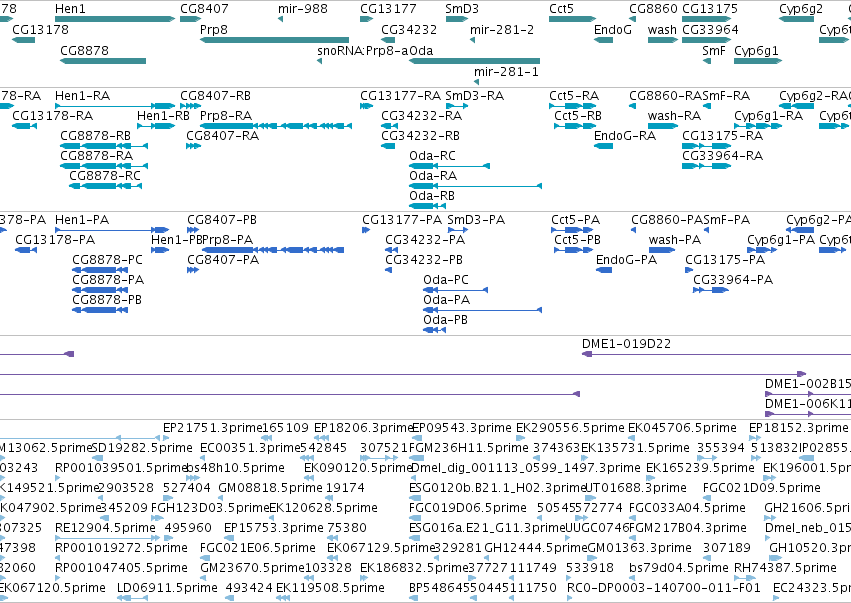Click the mir-988 gene label
Viewport: 851px width, 603px height.
[302, 9]
